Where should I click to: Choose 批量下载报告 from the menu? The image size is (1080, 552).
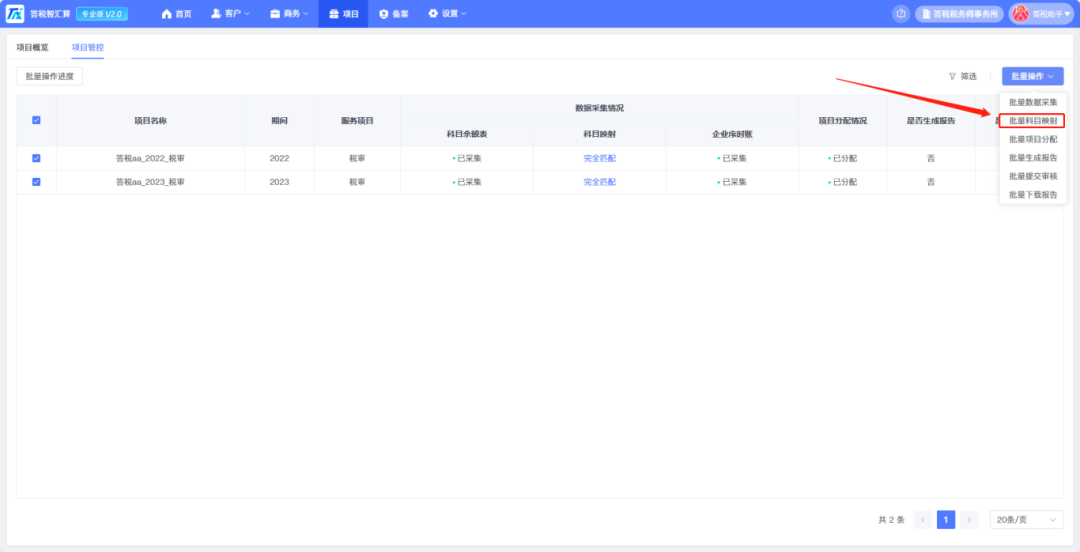click(x=1032, y=195)
